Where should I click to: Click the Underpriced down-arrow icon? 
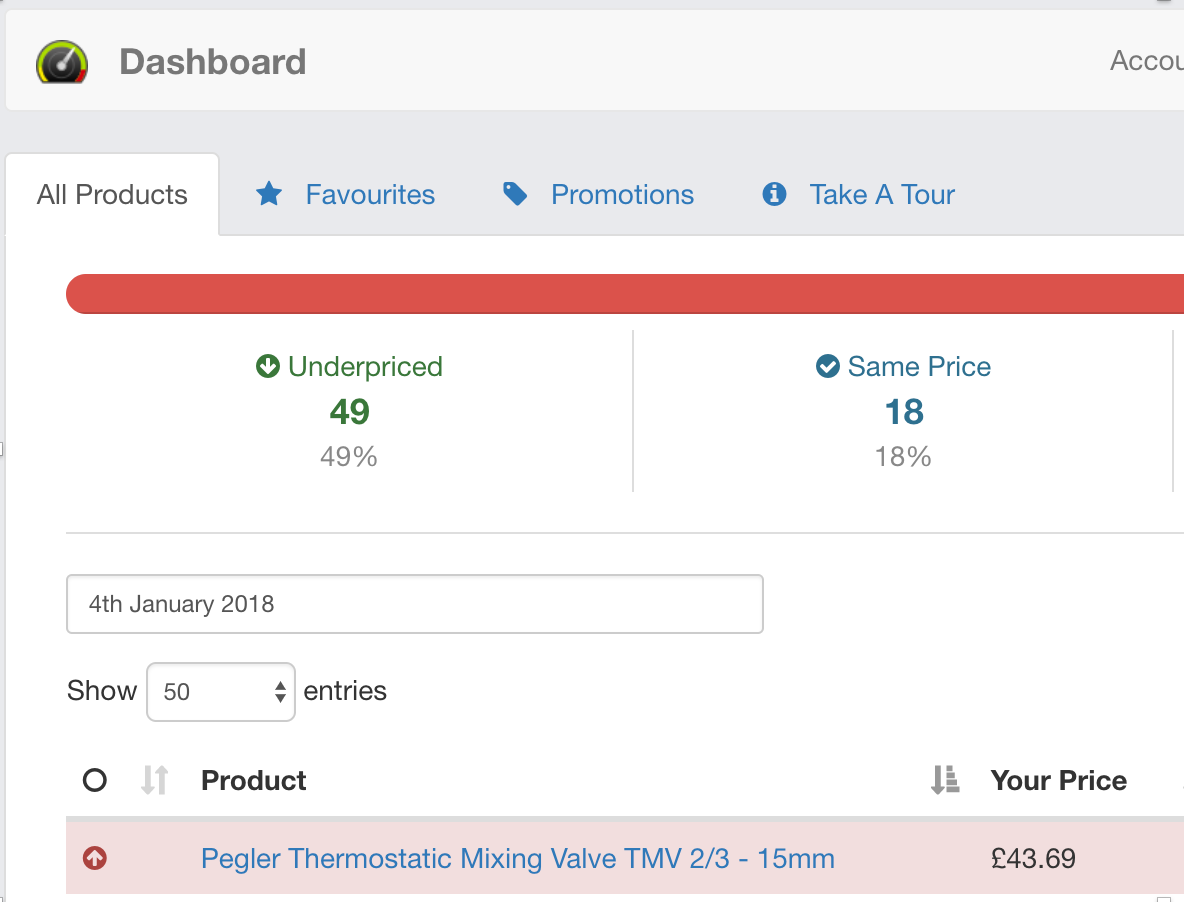(267, 367)
